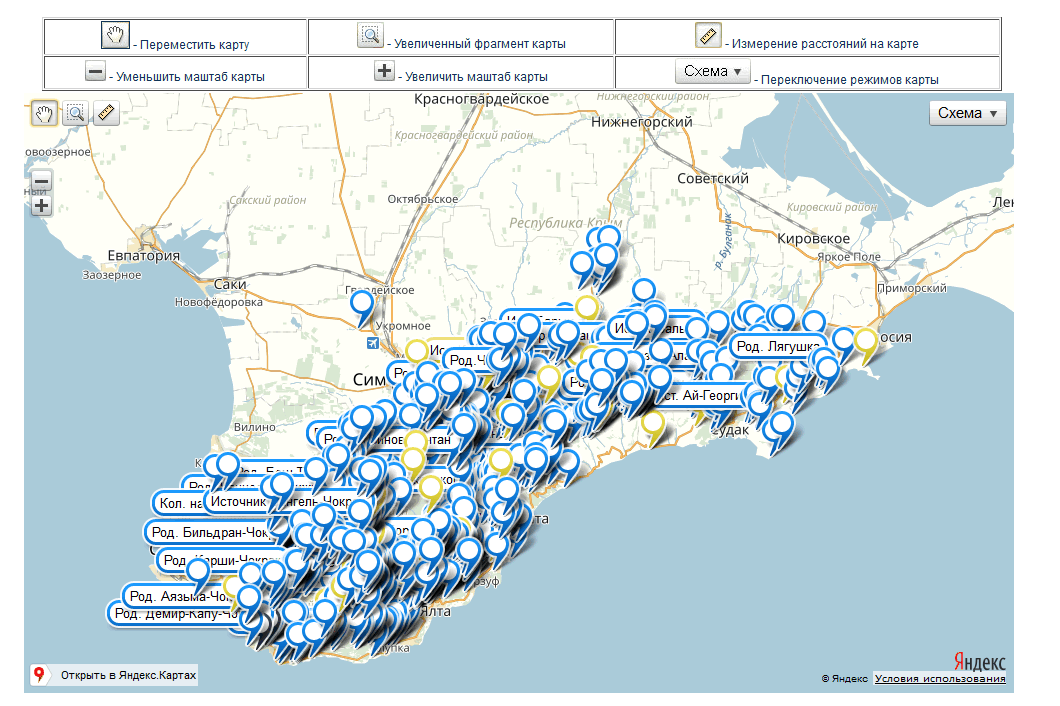The width and height of the screenshot is (1060, 706).
Task: Click the red Yandex pin icon
Action: pos(40,674)
